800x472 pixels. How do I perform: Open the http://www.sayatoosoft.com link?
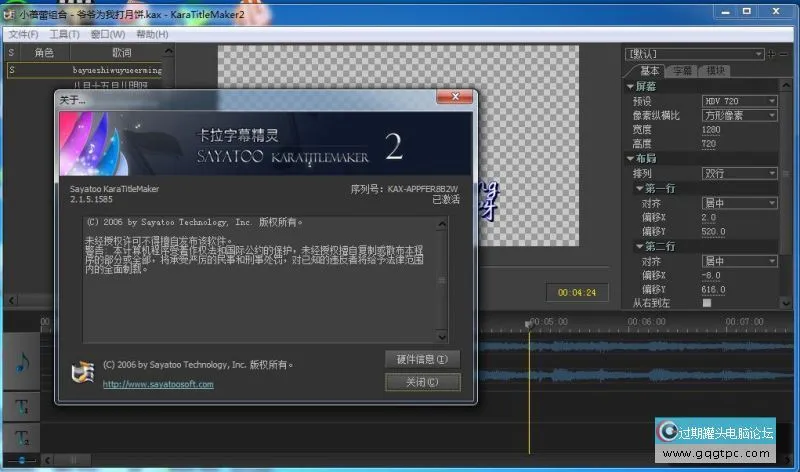[158, 384]
